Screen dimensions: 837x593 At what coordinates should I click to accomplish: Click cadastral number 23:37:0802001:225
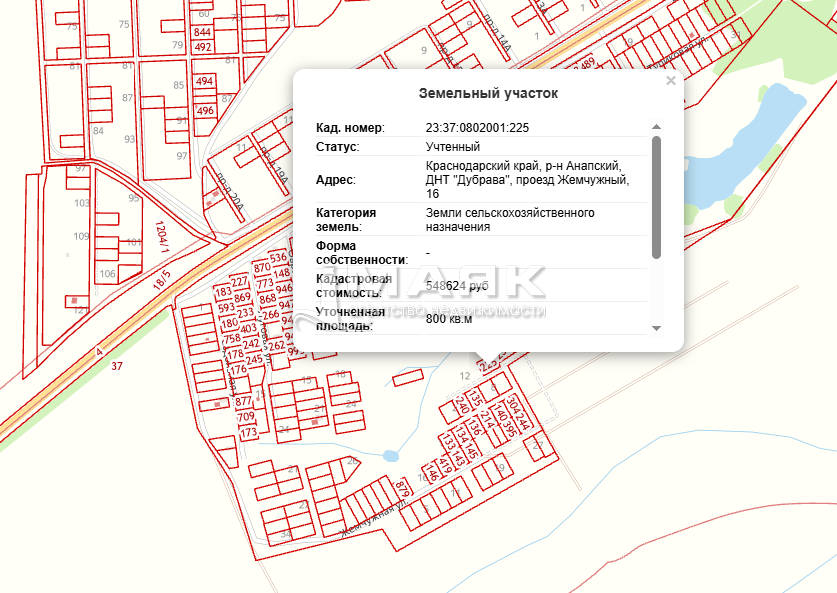pyautogui.click(x=477, y=128)
